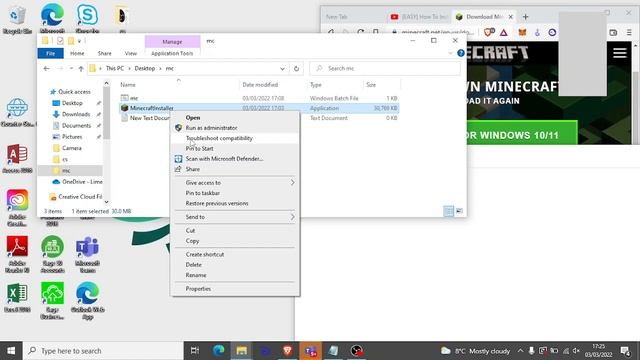Click the Windows Start button
Image resolution: width=640 pixels, height=360 pixels.
click(x=11, y=351)
